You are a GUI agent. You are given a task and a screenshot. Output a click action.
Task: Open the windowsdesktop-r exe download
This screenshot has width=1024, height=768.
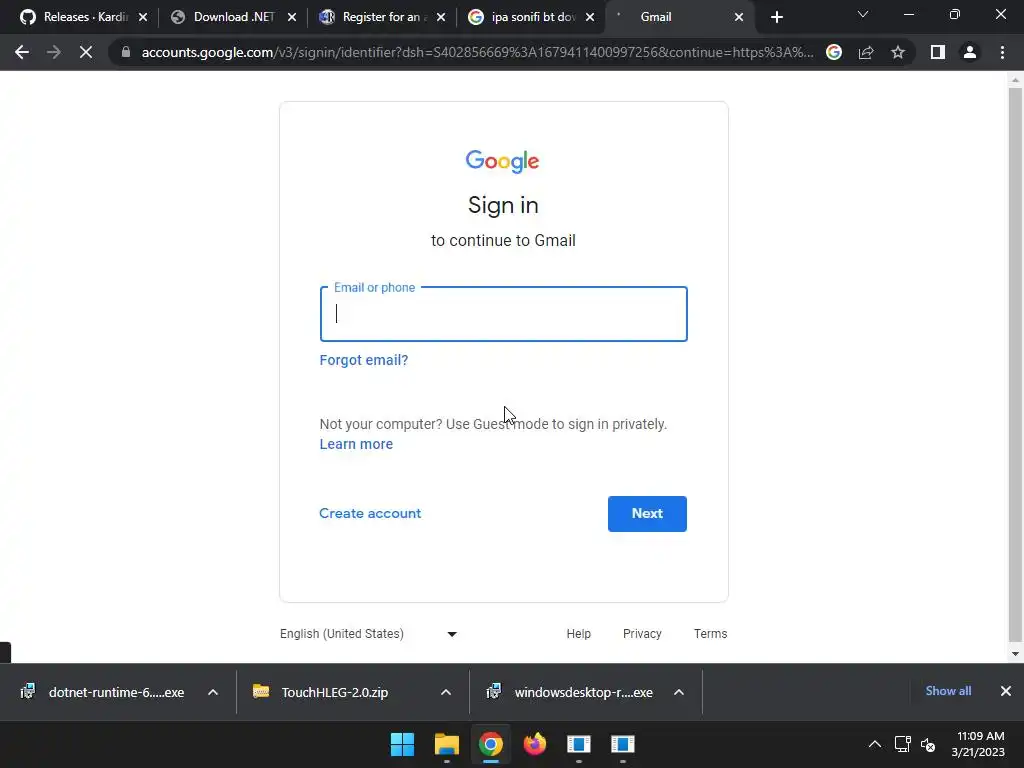coord(569,692)
